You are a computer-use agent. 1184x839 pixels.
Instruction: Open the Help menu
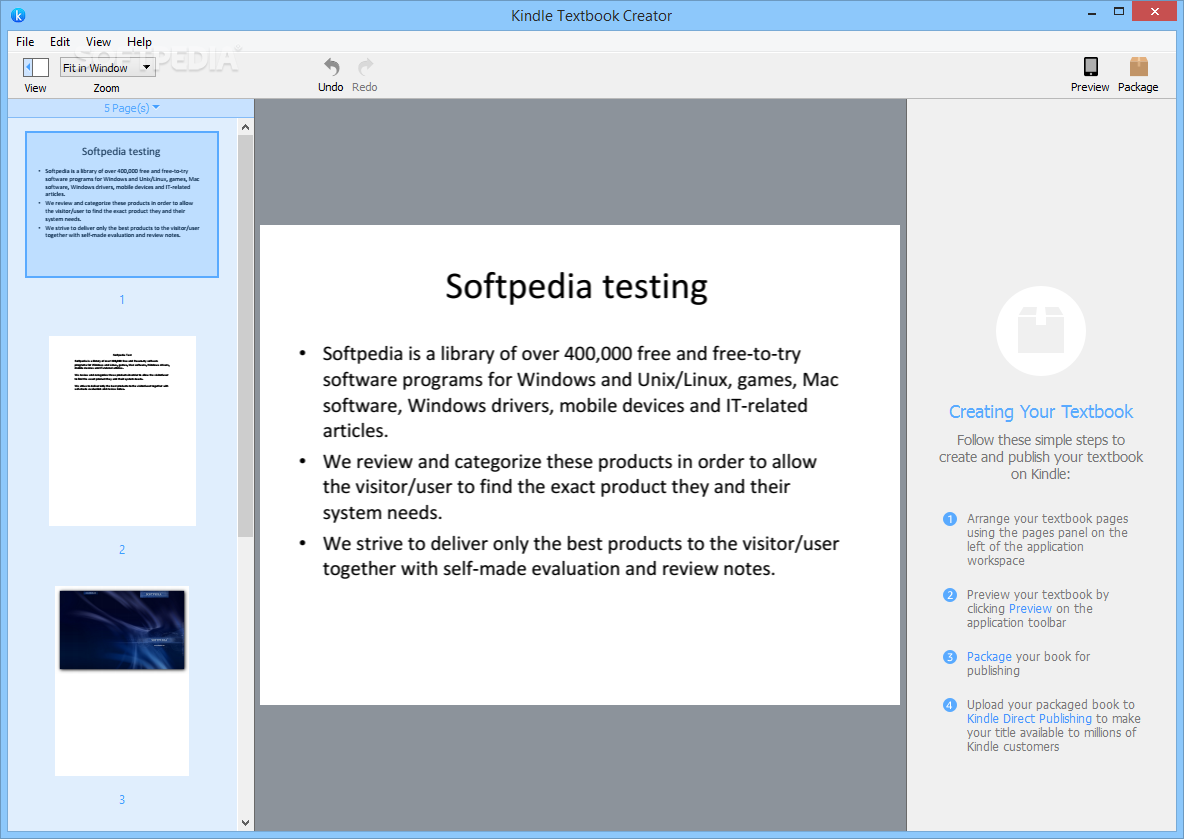click(x=139, y=42)
